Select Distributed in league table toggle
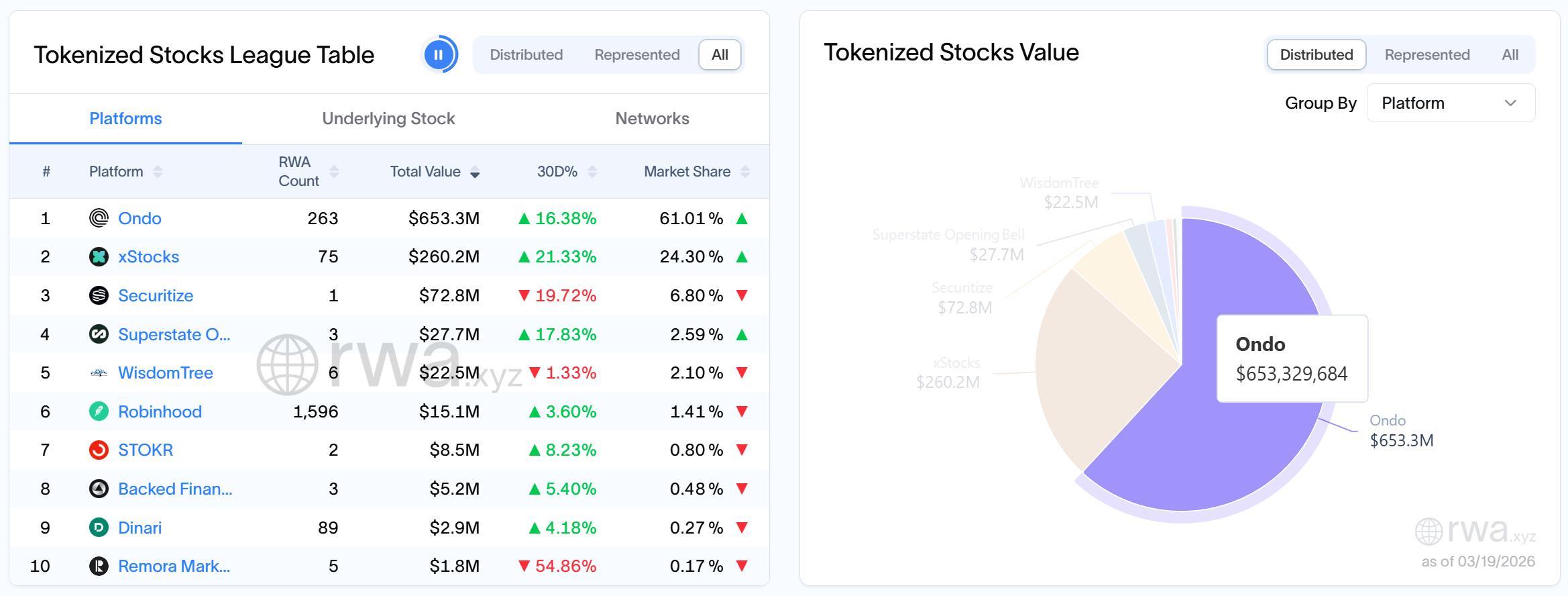 526,55
